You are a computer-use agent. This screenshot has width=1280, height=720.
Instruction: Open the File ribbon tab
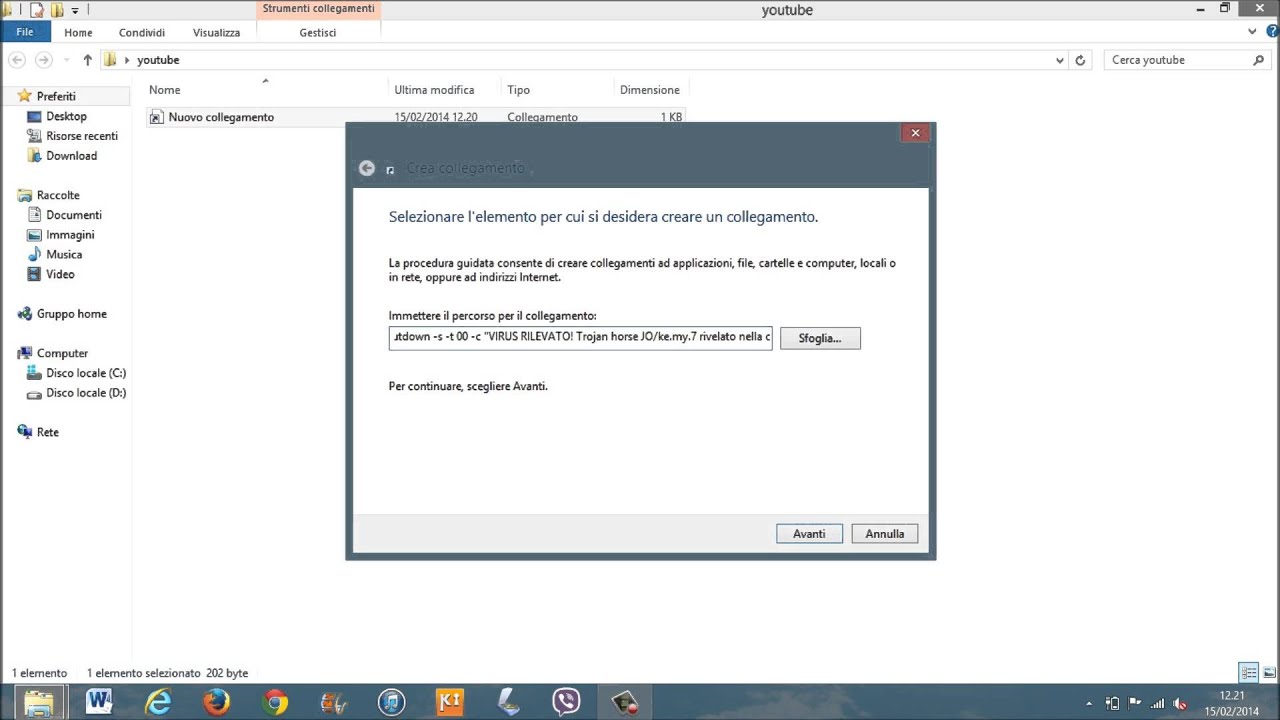click(25, 32)
